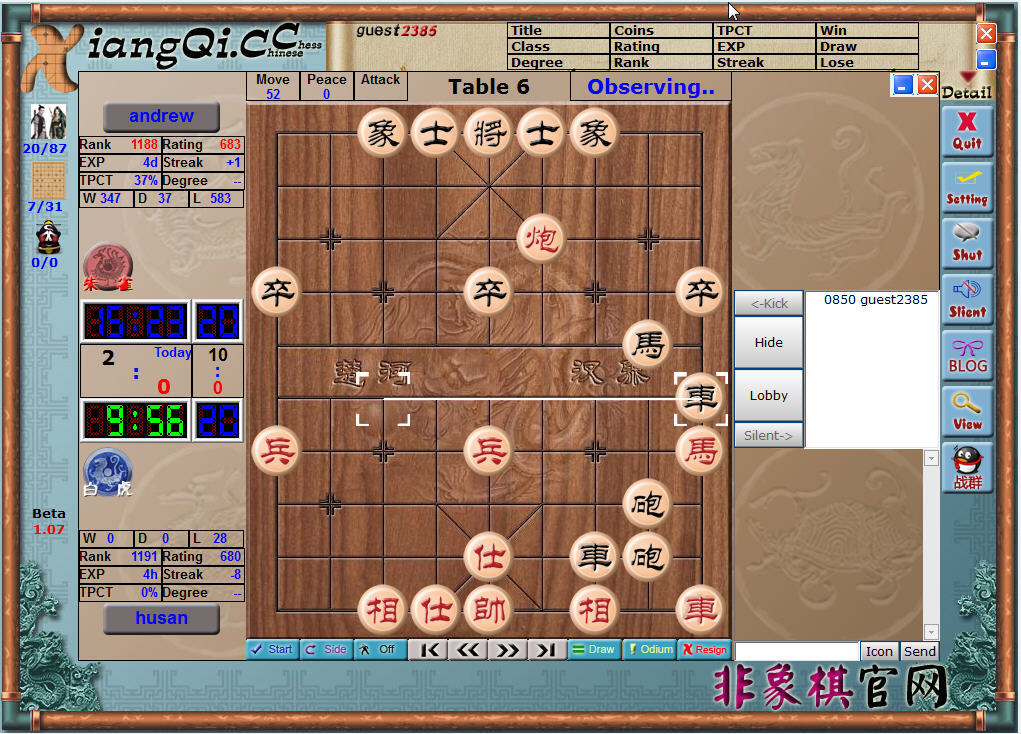The image size is (1021, 734).
Task: Select the Table 6 tab
Action: [x=489, y=87]
